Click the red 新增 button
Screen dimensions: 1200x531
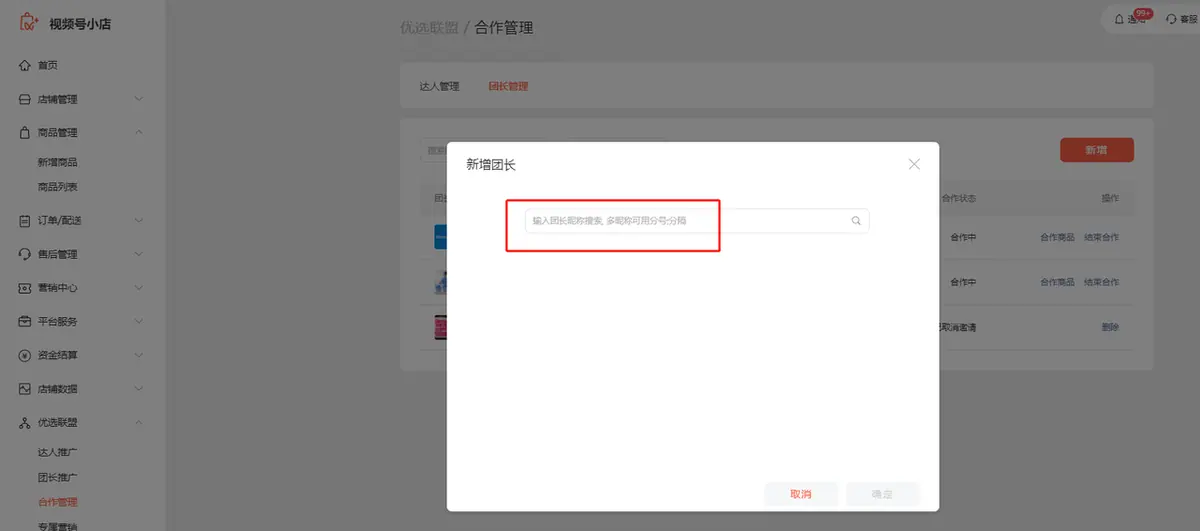(1097, 150)
